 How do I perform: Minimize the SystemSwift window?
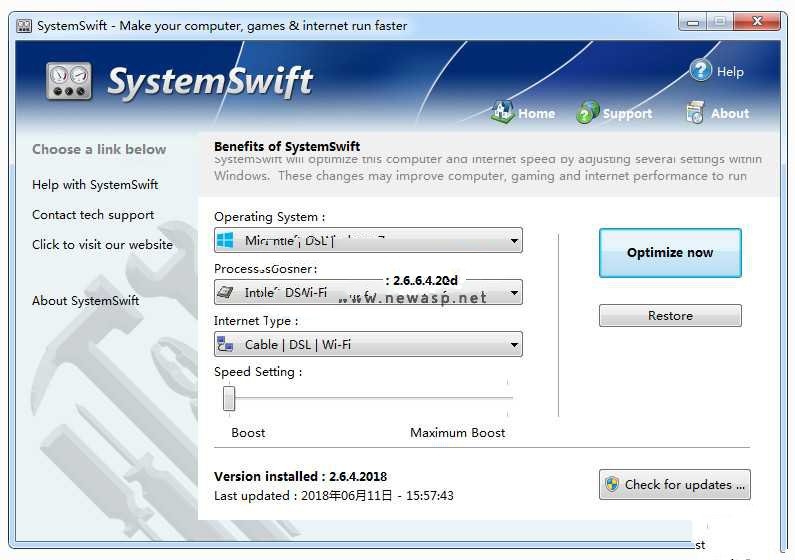(x=693, y=22)
